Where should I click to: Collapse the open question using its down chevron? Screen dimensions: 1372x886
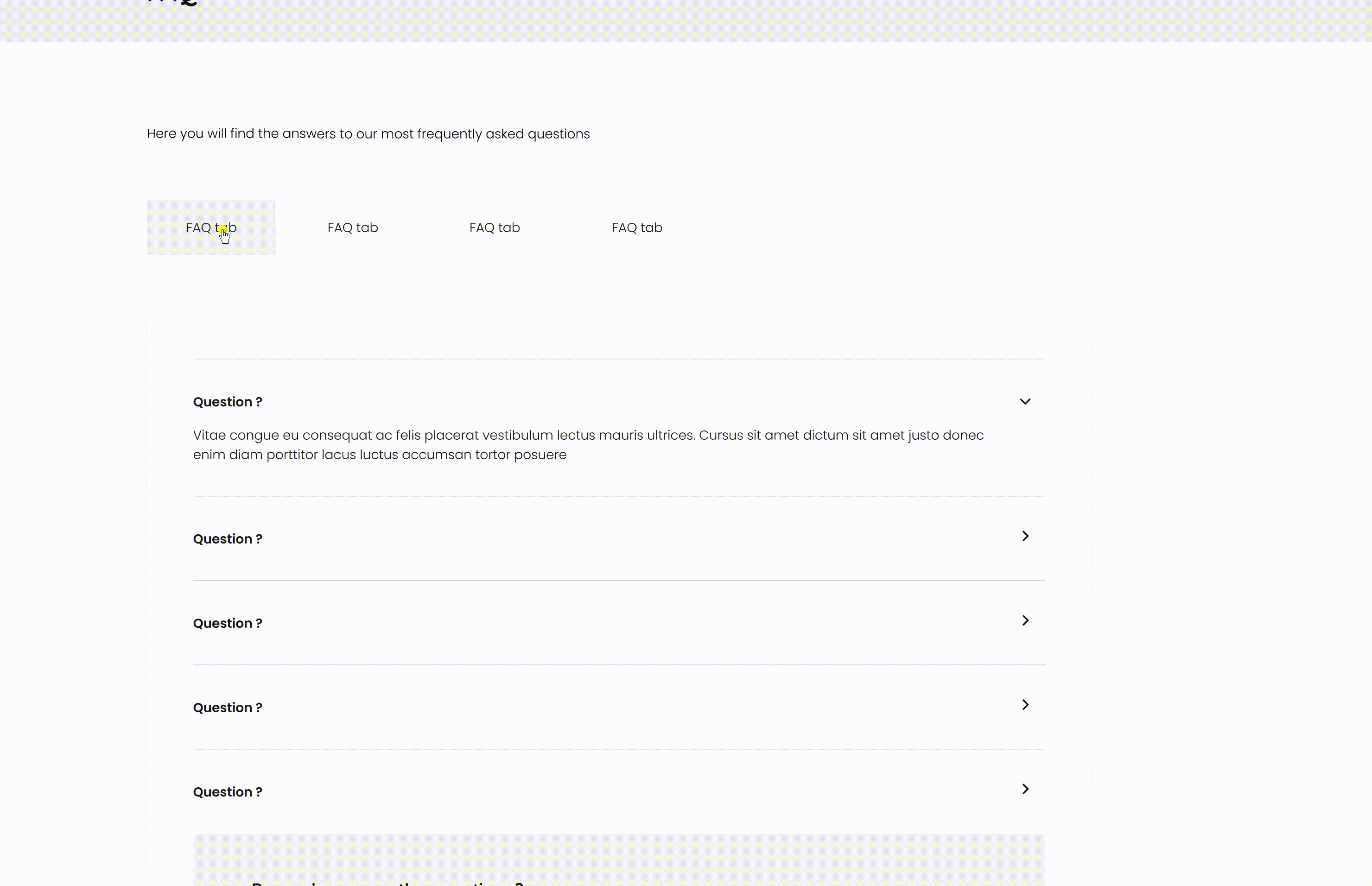tap(1025, 402)
